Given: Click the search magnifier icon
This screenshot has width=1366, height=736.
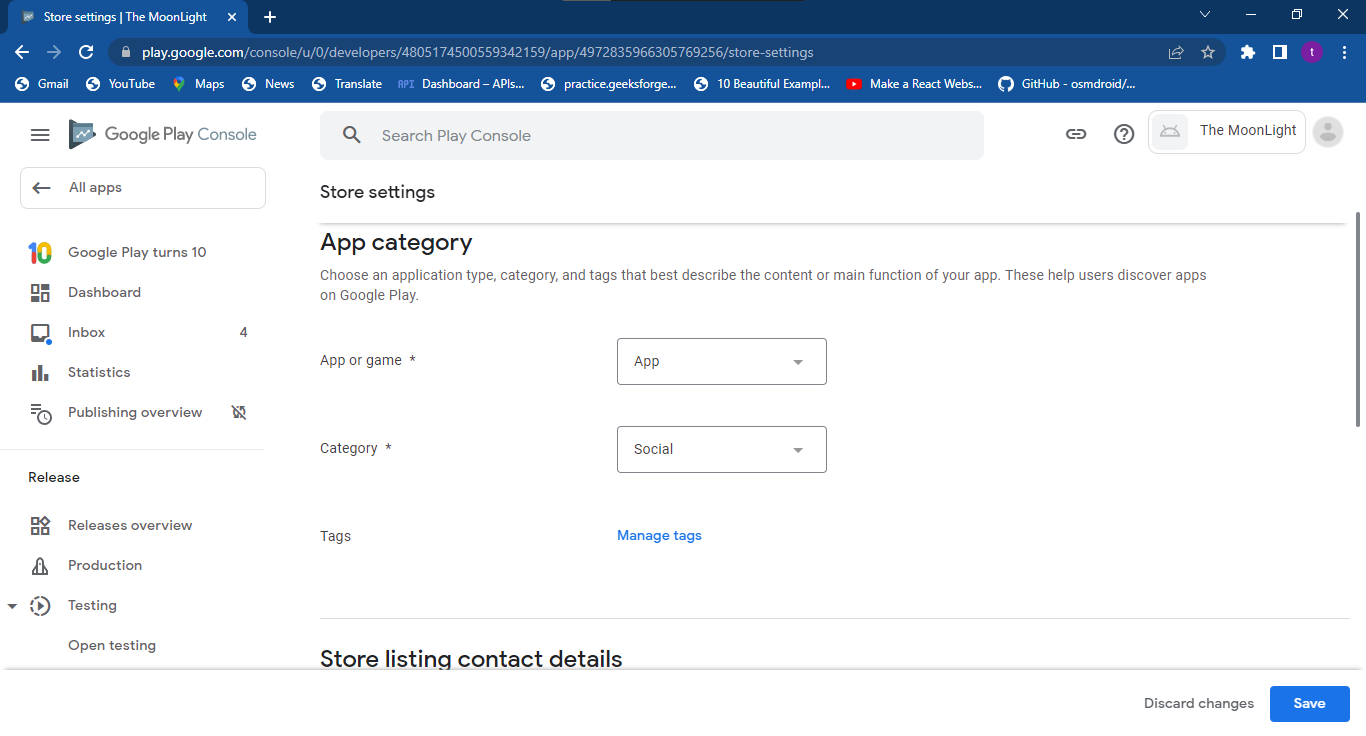Looking at the screenshot, I should pos(351,135).
